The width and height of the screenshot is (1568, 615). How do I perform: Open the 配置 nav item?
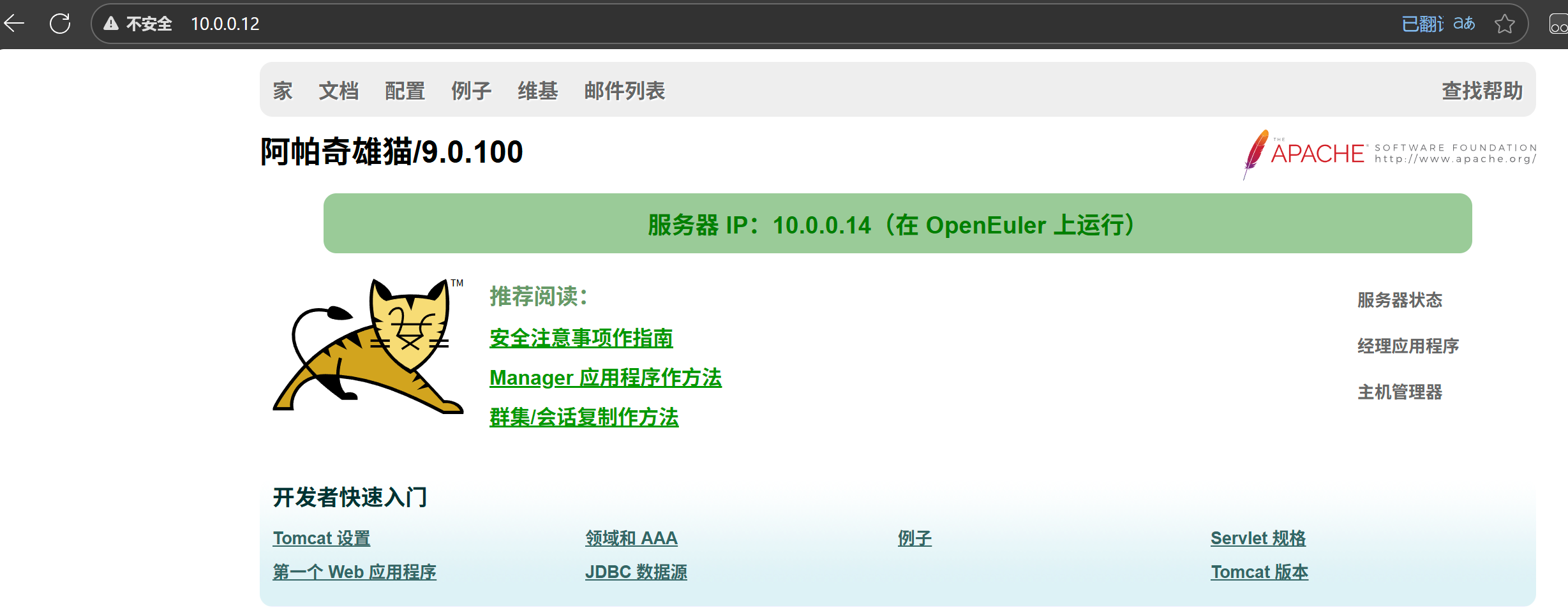405,91
